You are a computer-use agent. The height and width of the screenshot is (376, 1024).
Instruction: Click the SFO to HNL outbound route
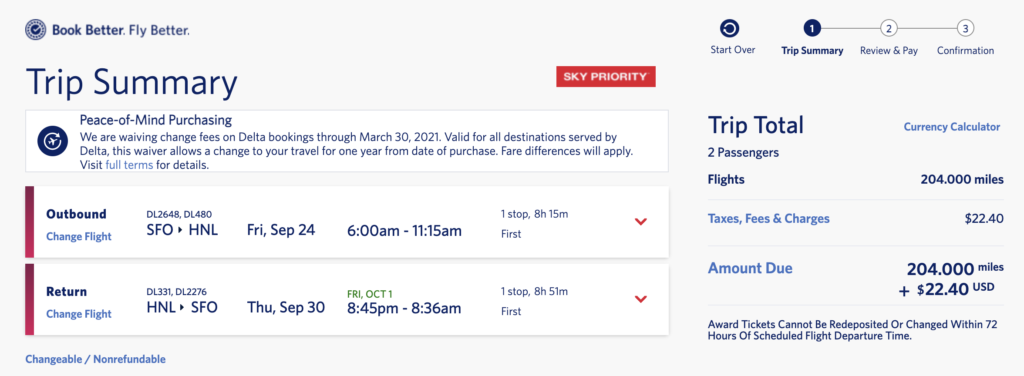pos(182,230)
